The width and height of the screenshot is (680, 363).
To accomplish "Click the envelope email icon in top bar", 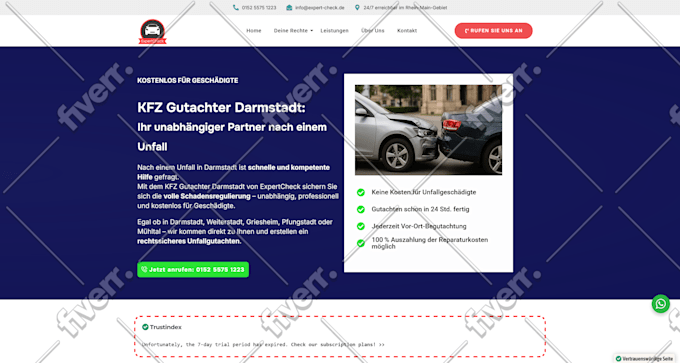I will pyautogui.click(x=289, y=7).
